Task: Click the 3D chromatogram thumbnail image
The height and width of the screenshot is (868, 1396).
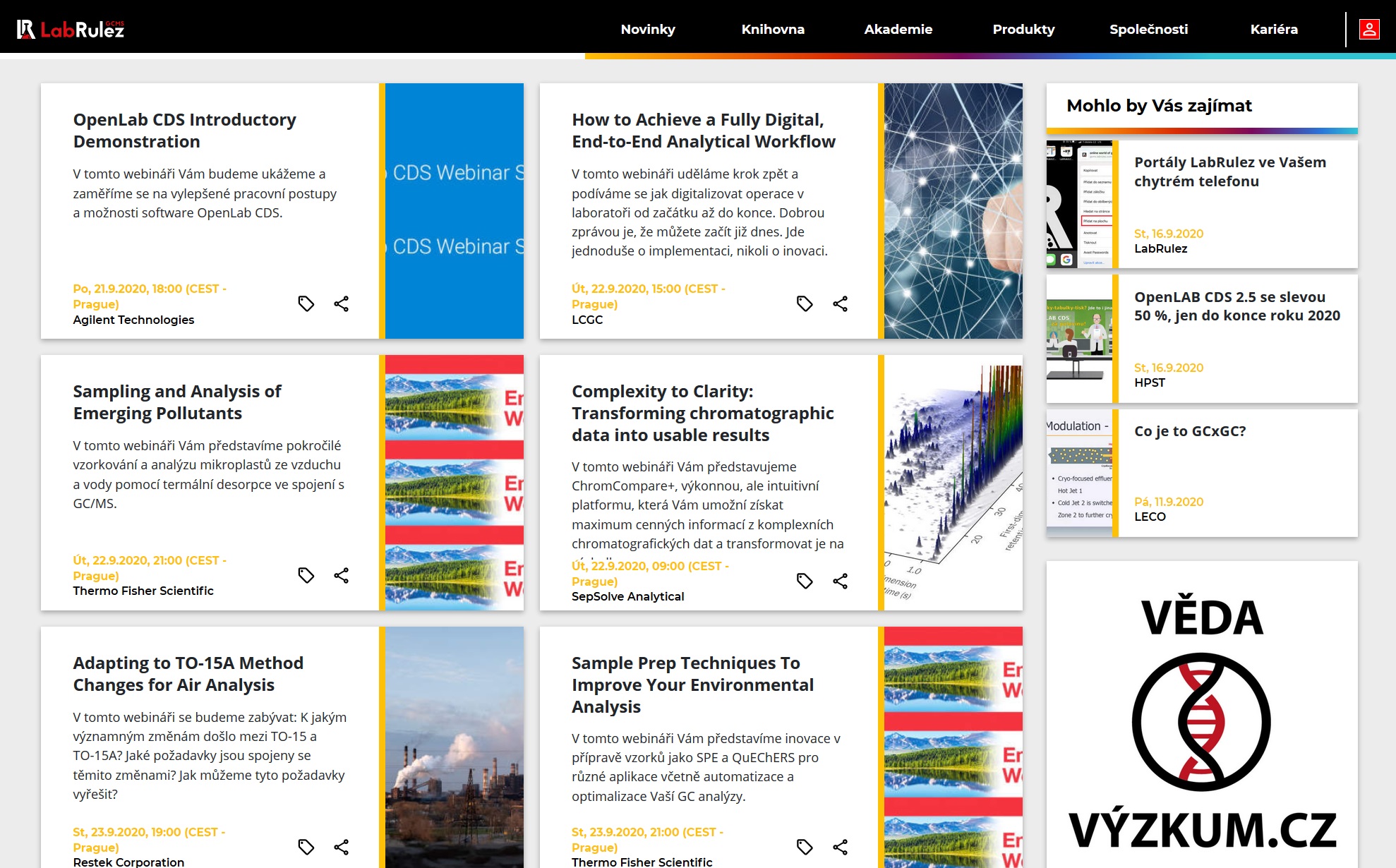Action: point(953,483)
